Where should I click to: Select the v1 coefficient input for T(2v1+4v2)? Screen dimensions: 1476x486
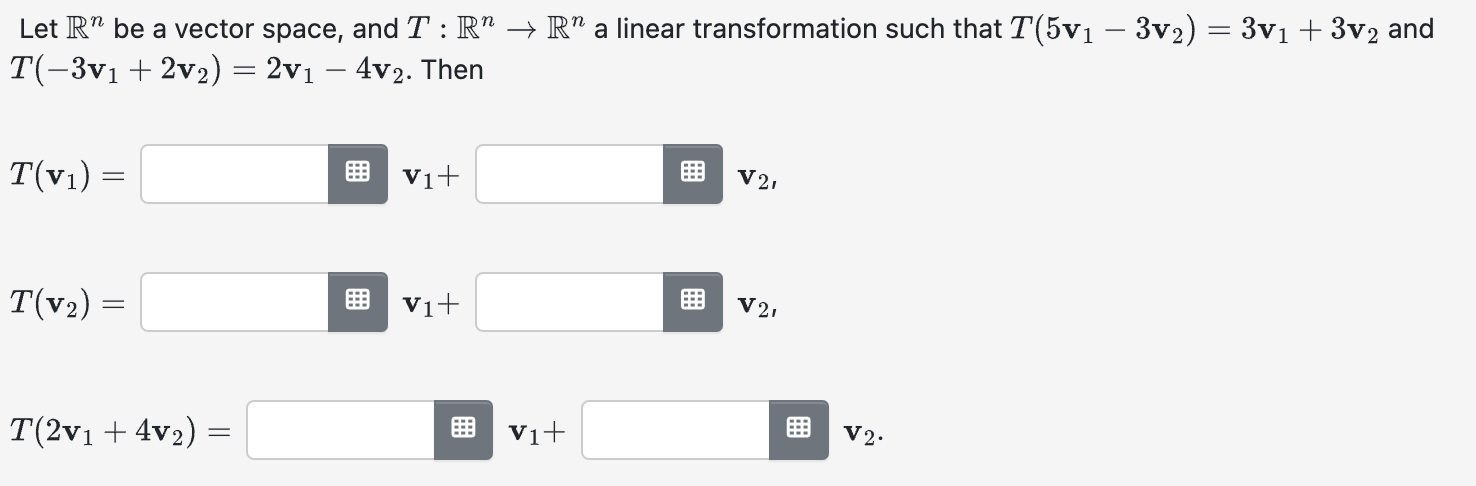pyautogui.click(x=341, y=430)
